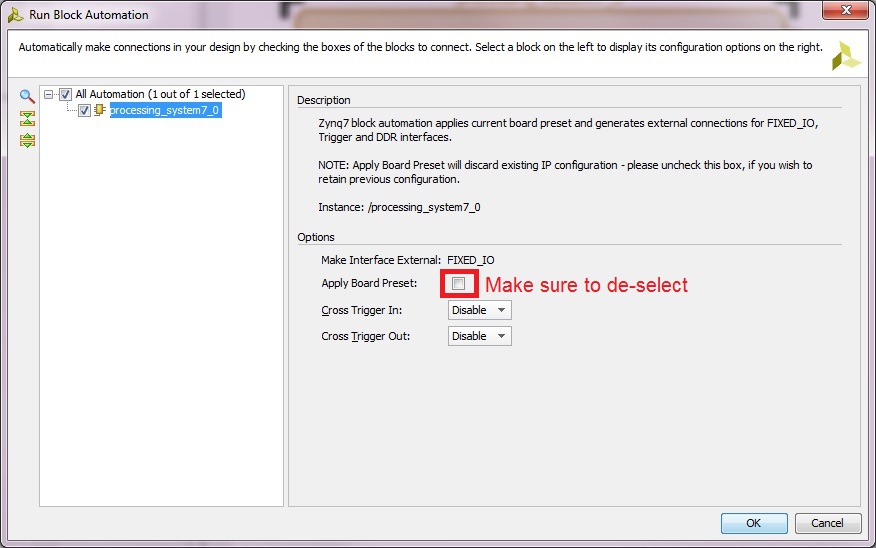Click the Apply Board Preset label

click(x=369, y=283)
